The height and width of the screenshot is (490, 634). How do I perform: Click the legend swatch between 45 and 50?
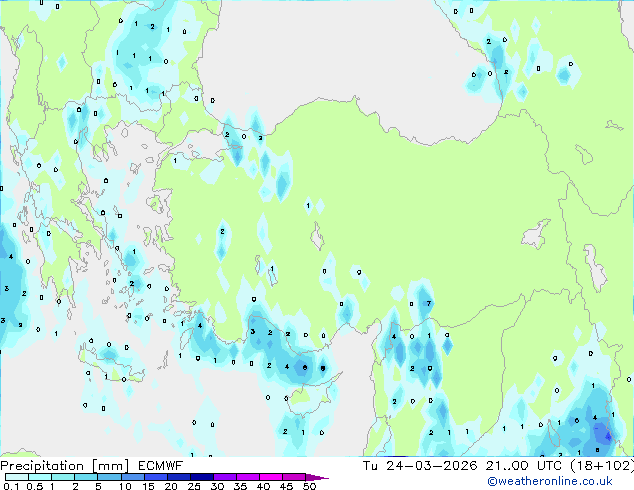[294, 477]
